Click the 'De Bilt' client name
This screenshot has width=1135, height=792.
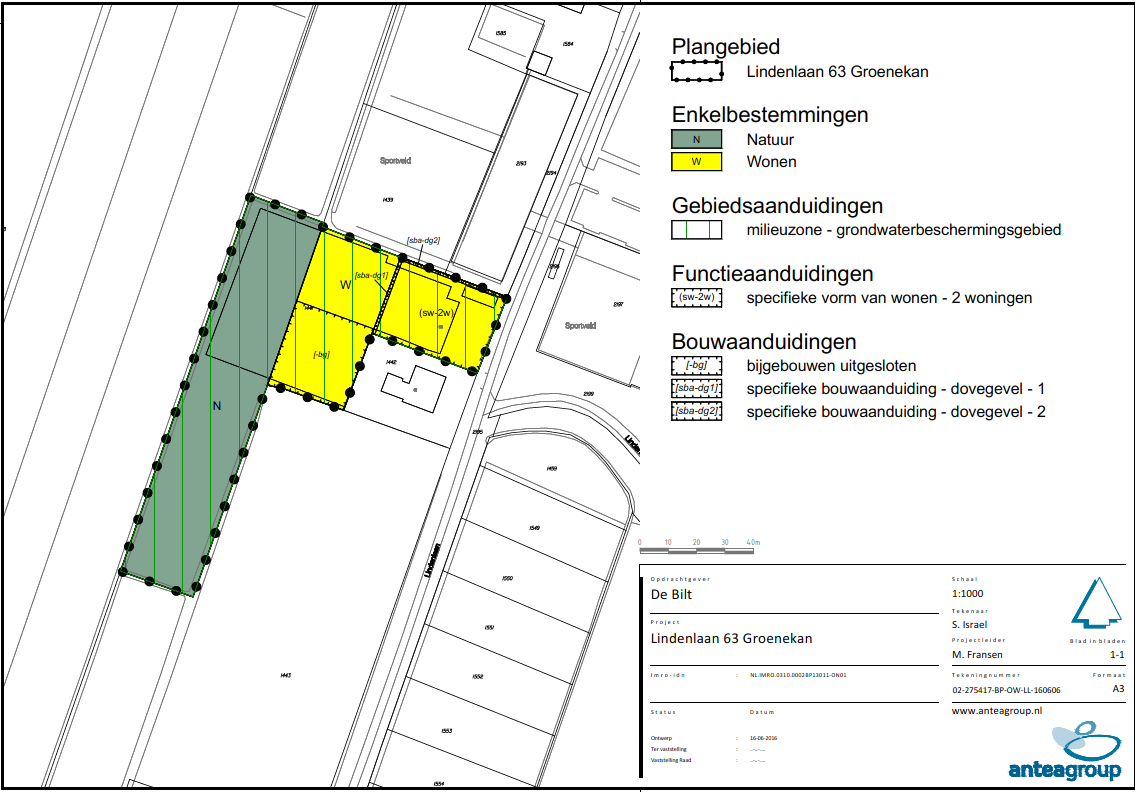[671, 594]
